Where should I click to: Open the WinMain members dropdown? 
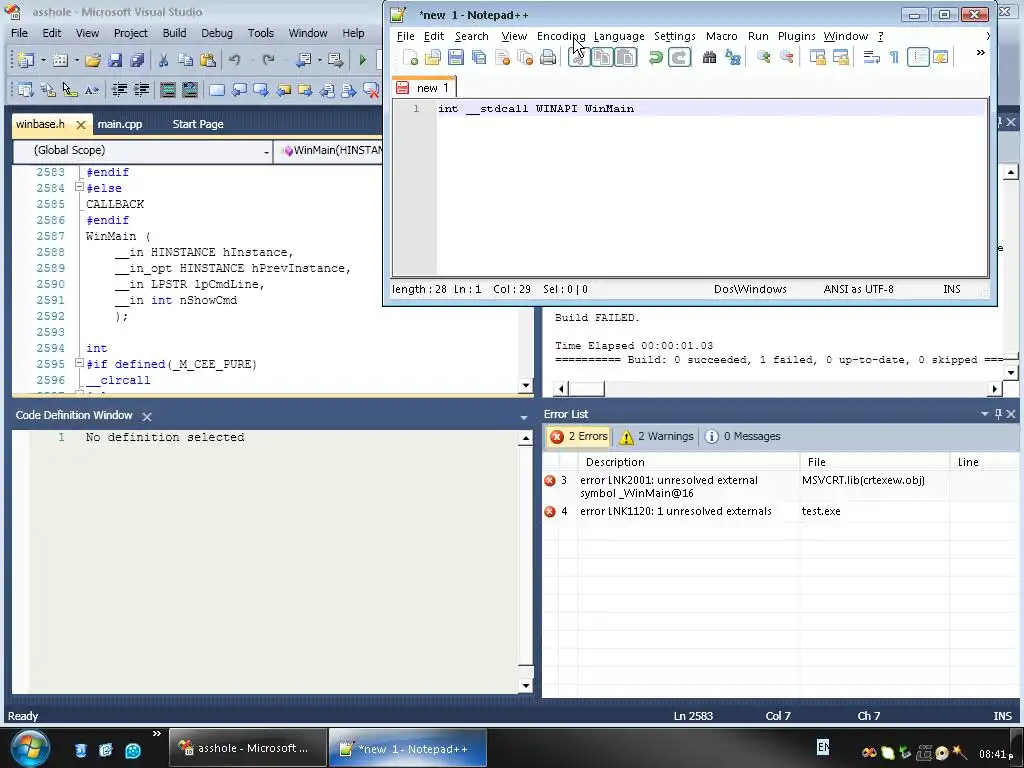(330, 151)
